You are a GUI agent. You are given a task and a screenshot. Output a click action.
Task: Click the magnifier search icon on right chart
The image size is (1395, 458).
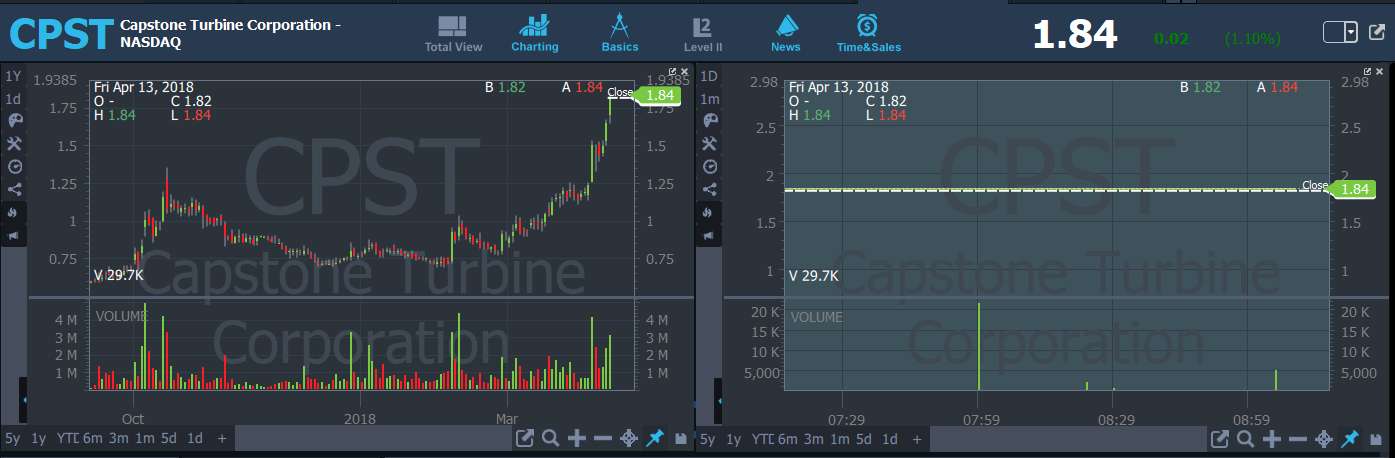click(x=1246, y=438)
